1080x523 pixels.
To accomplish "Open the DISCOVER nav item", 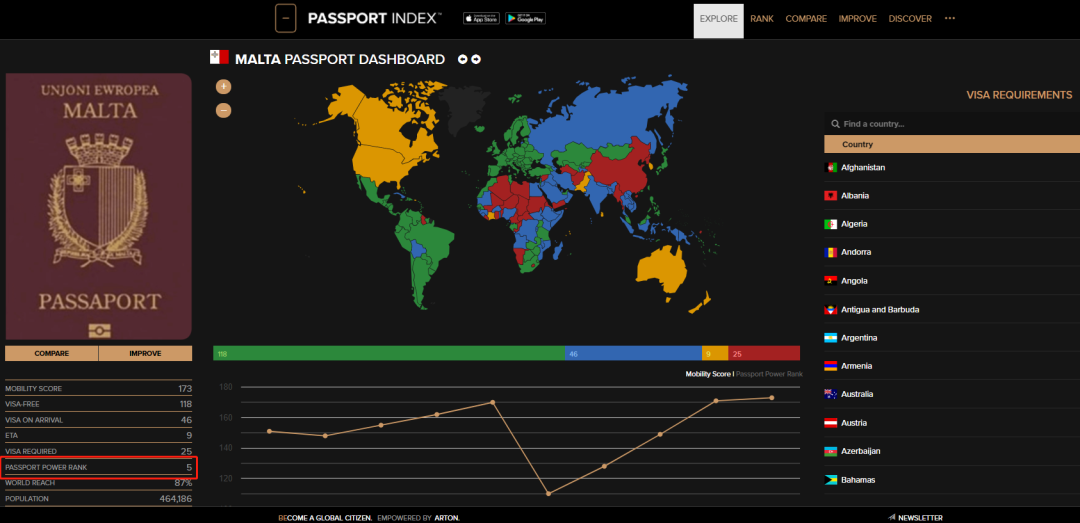I will point(910,19).
